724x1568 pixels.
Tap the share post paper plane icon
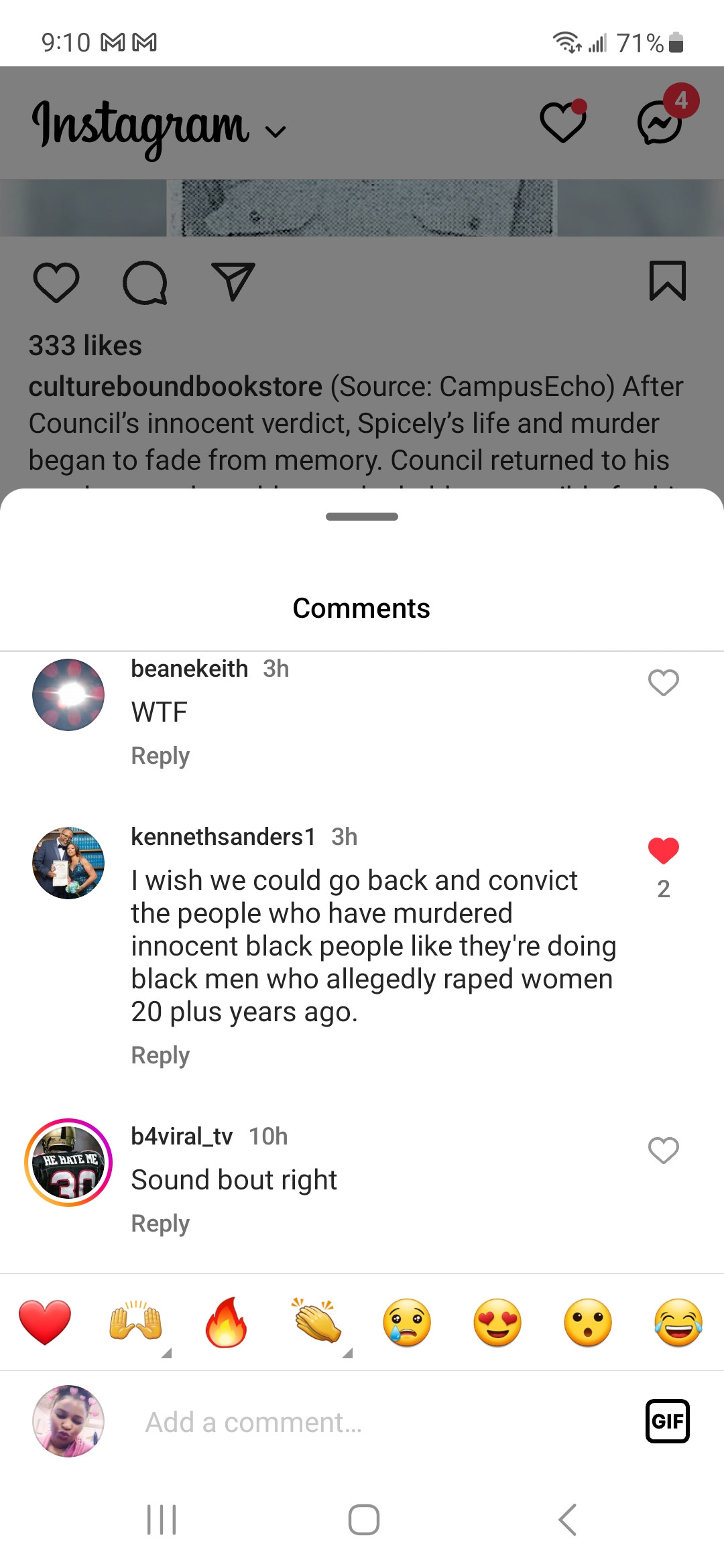(233, 281)
